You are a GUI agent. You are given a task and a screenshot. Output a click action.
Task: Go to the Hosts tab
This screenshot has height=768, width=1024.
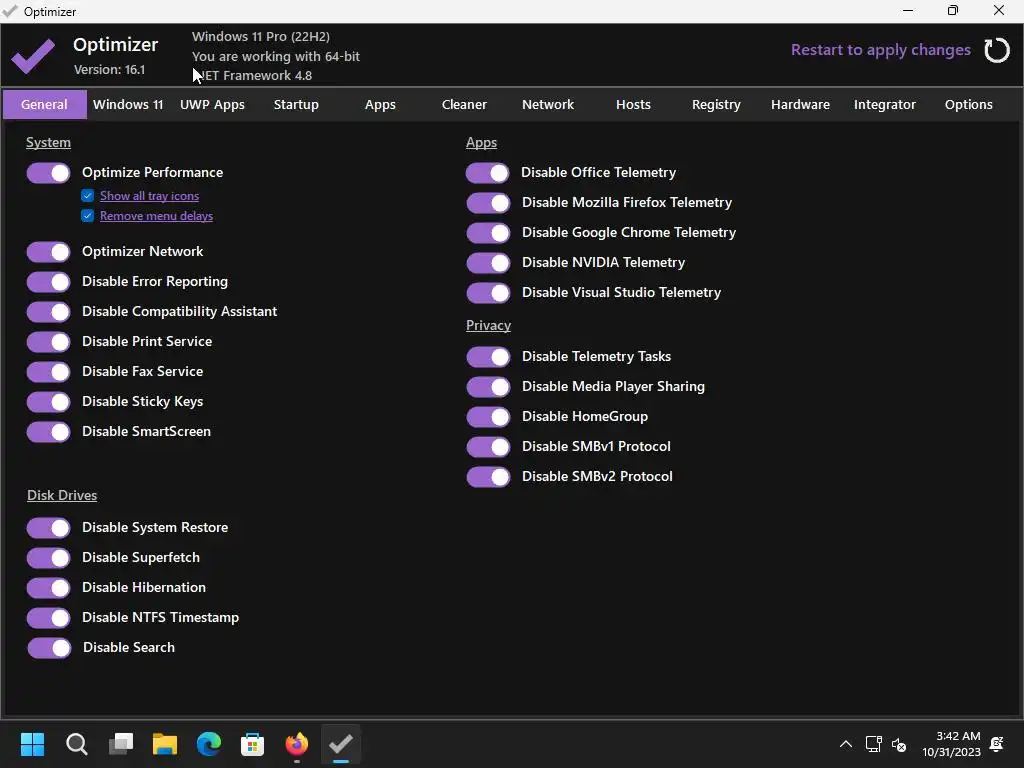[x=633, y=104]
